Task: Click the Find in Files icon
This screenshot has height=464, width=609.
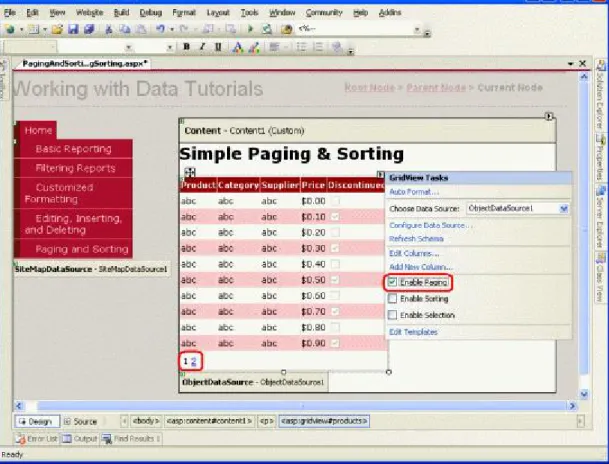Action: point(287,29)
